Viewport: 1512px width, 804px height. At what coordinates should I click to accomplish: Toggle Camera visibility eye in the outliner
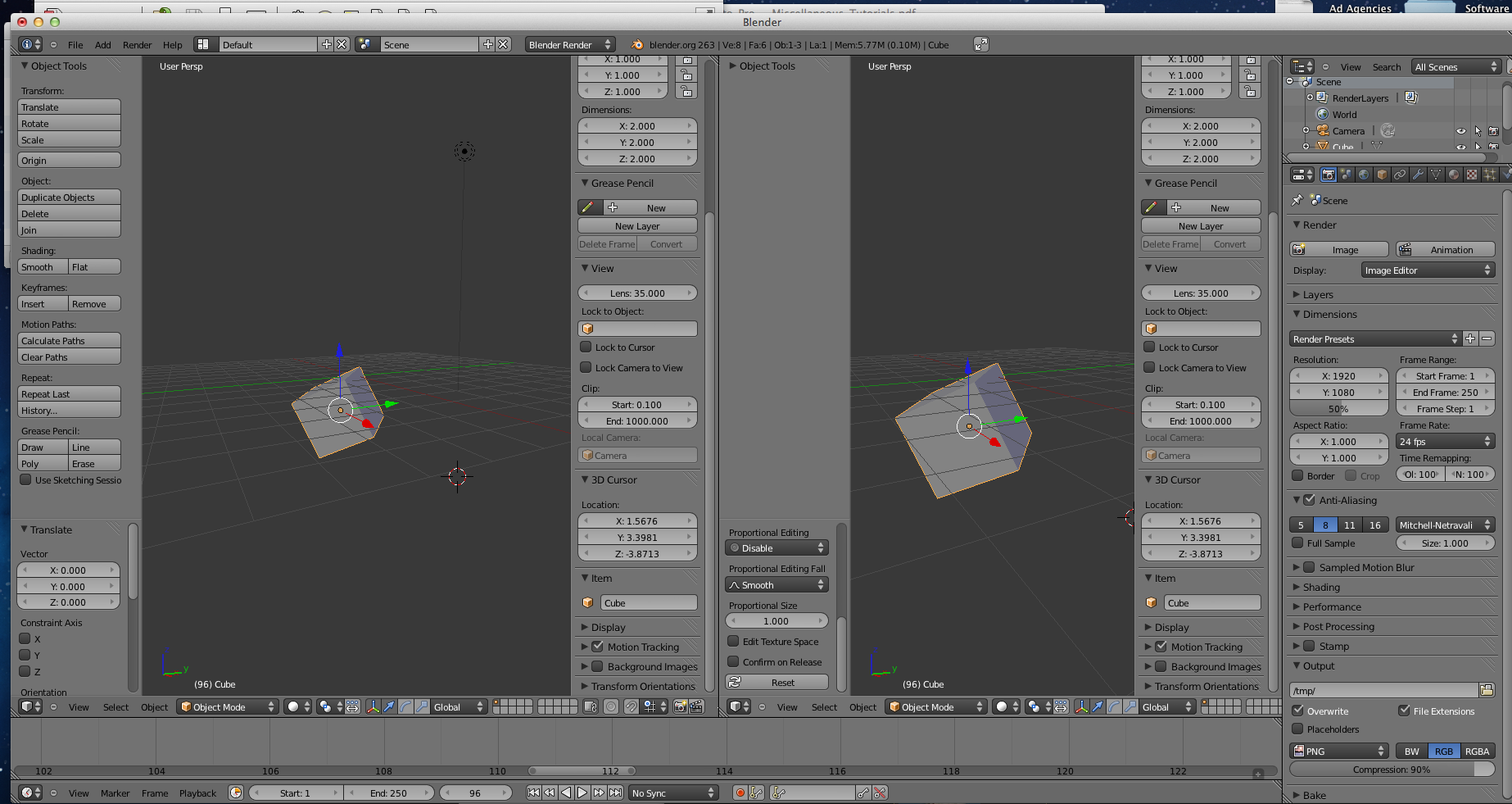(1460, 131)
